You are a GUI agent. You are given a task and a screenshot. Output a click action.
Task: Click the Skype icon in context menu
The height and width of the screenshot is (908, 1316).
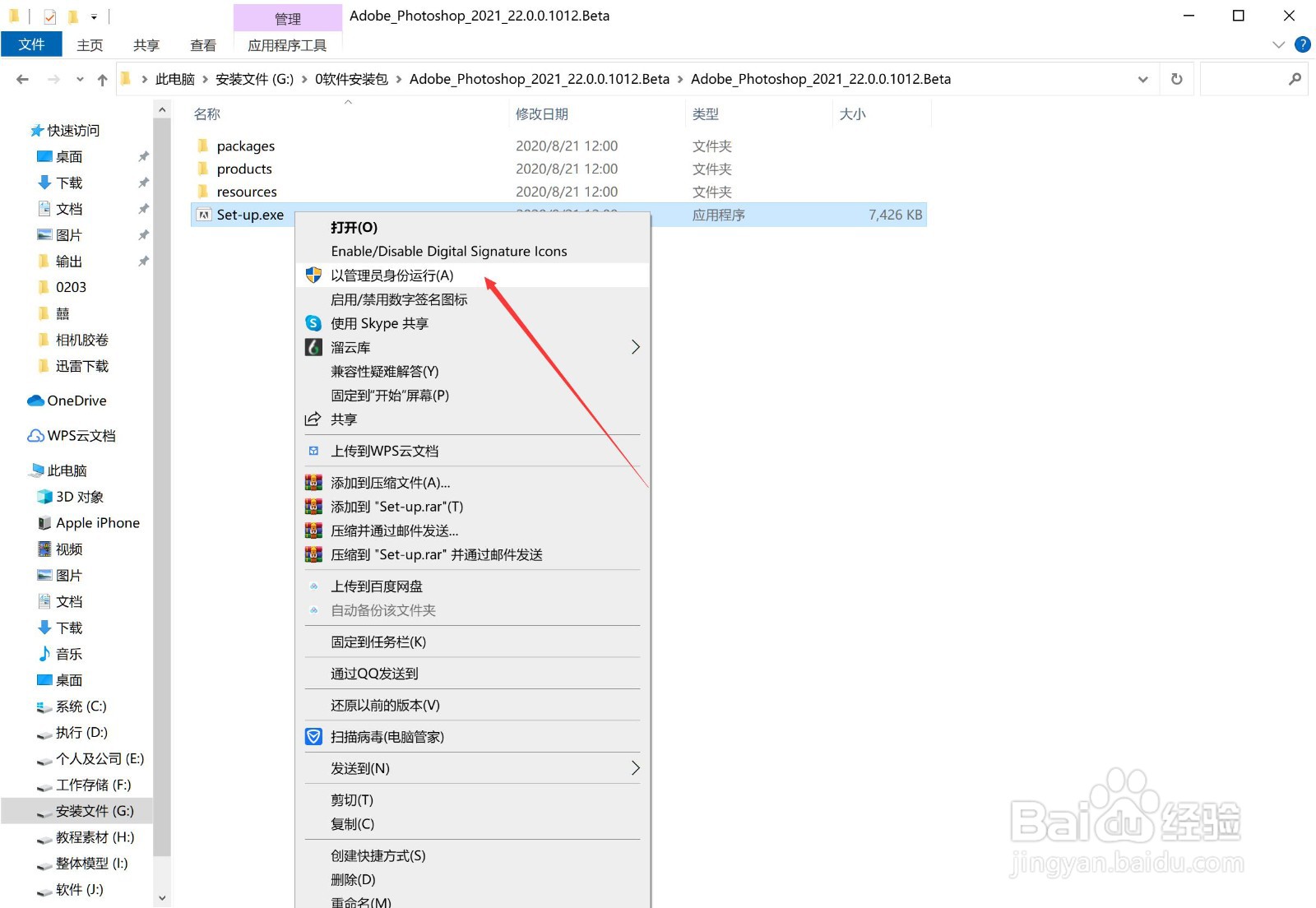[313, 323]
